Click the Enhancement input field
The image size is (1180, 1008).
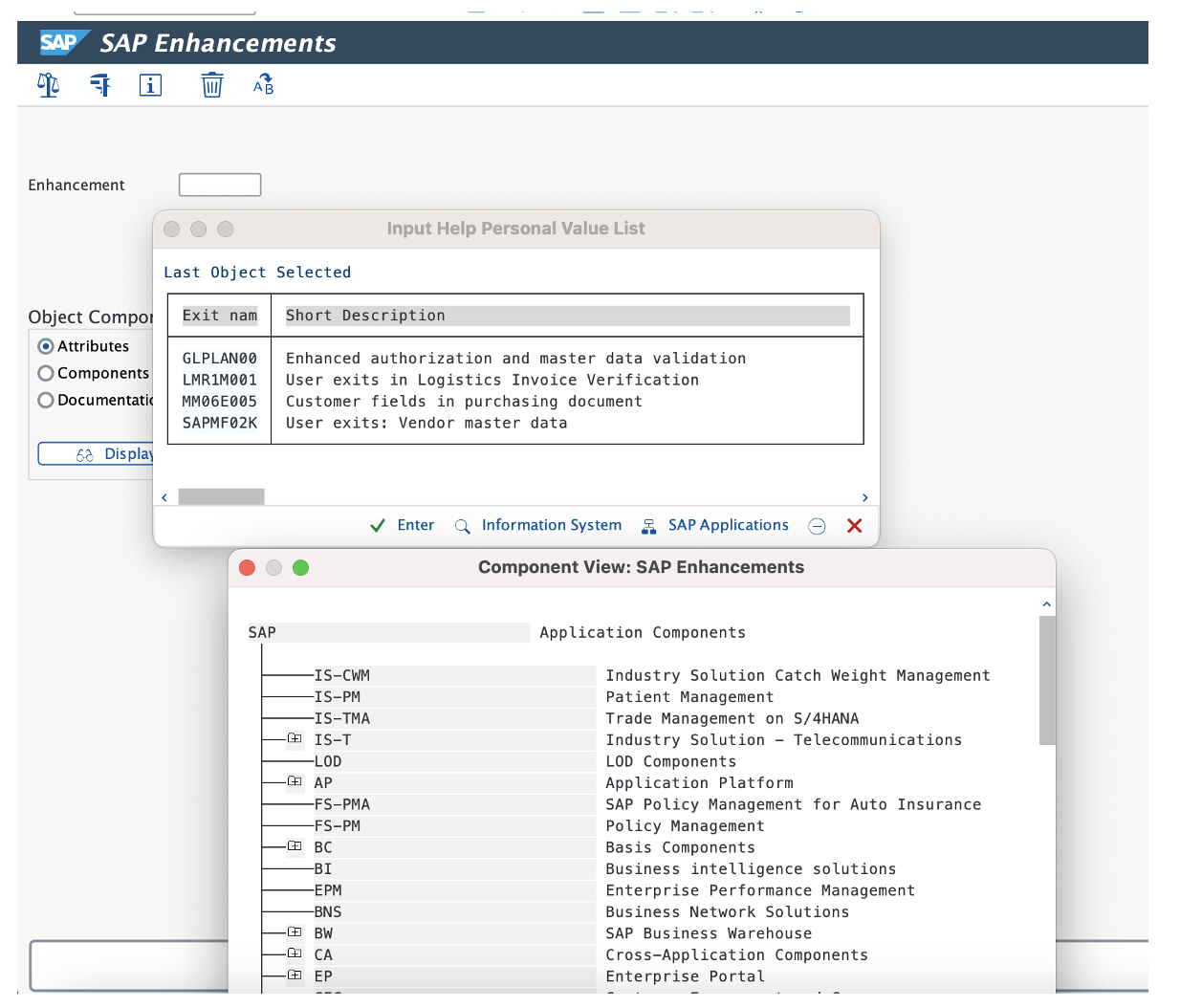click(x=220, y=185)
